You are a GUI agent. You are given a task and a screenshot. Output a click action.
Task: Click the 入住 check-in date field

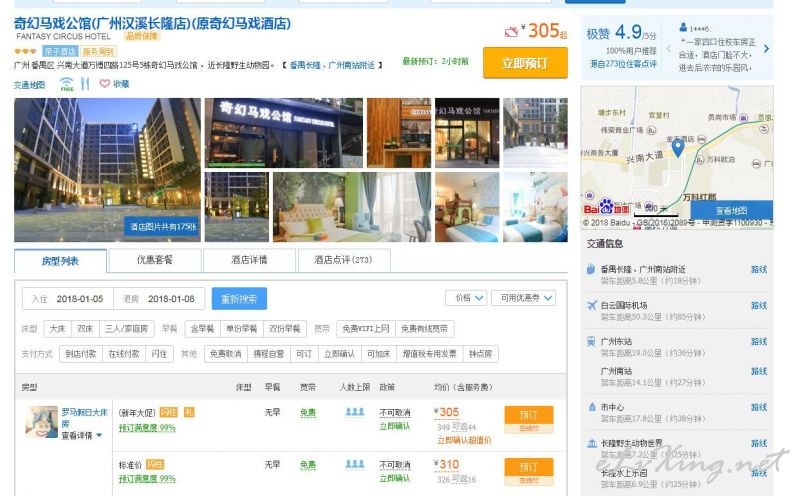[x=68, y=299]
